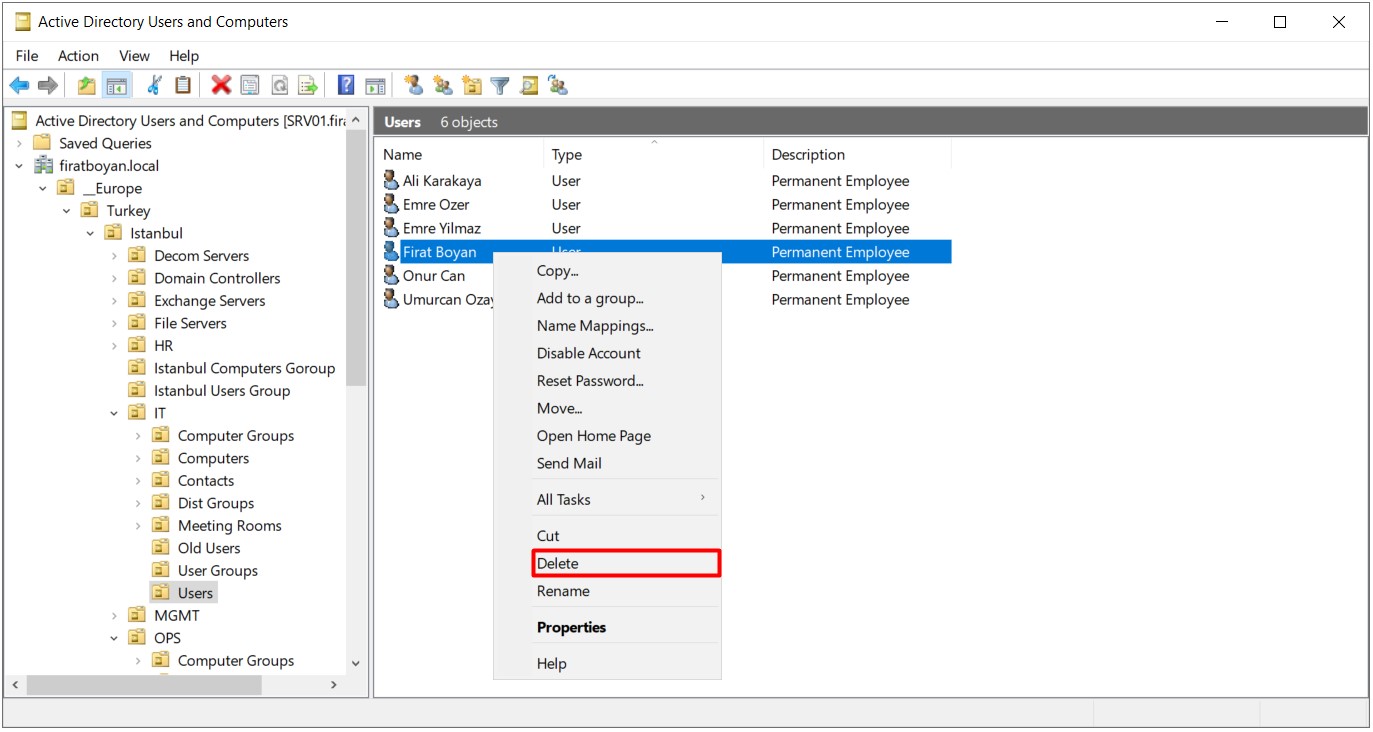Expand the Decom Servers node

[x=114, y=256]
